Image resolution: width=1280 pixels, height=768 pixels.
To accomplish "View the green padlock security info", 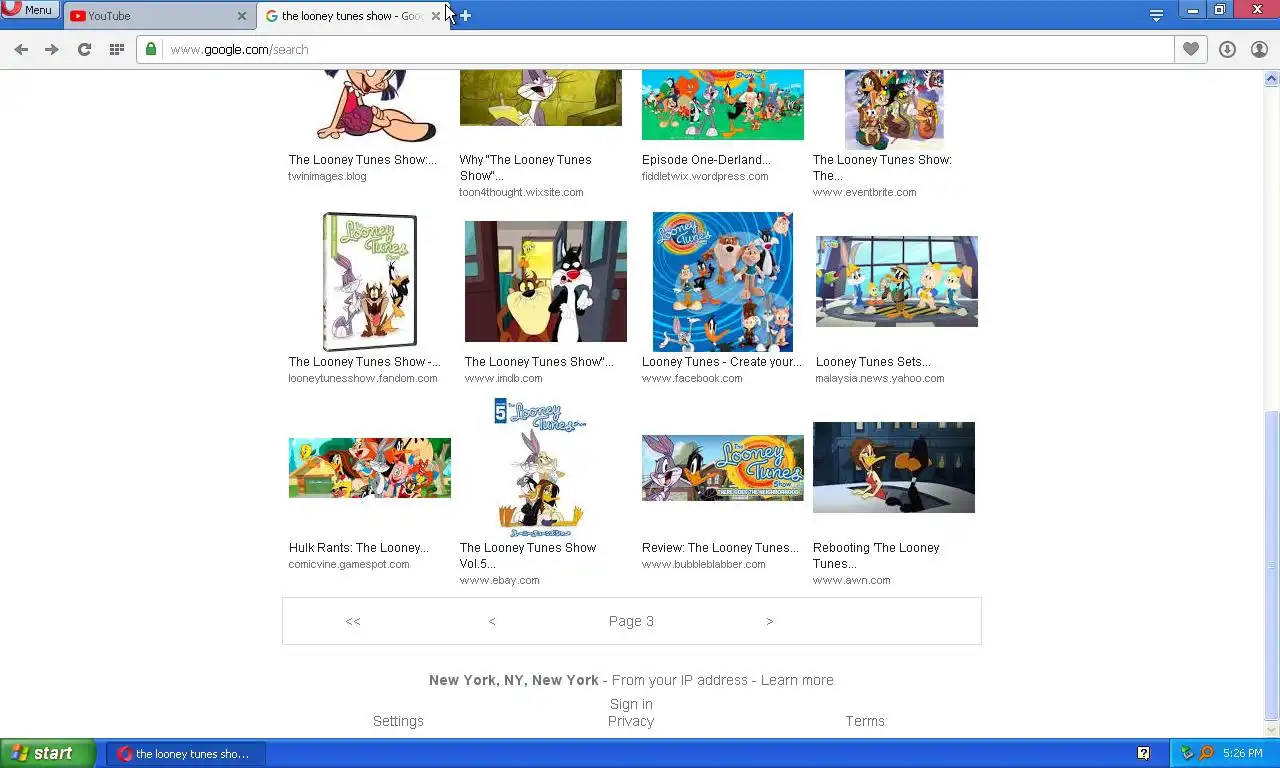I will tap(151, 49).
